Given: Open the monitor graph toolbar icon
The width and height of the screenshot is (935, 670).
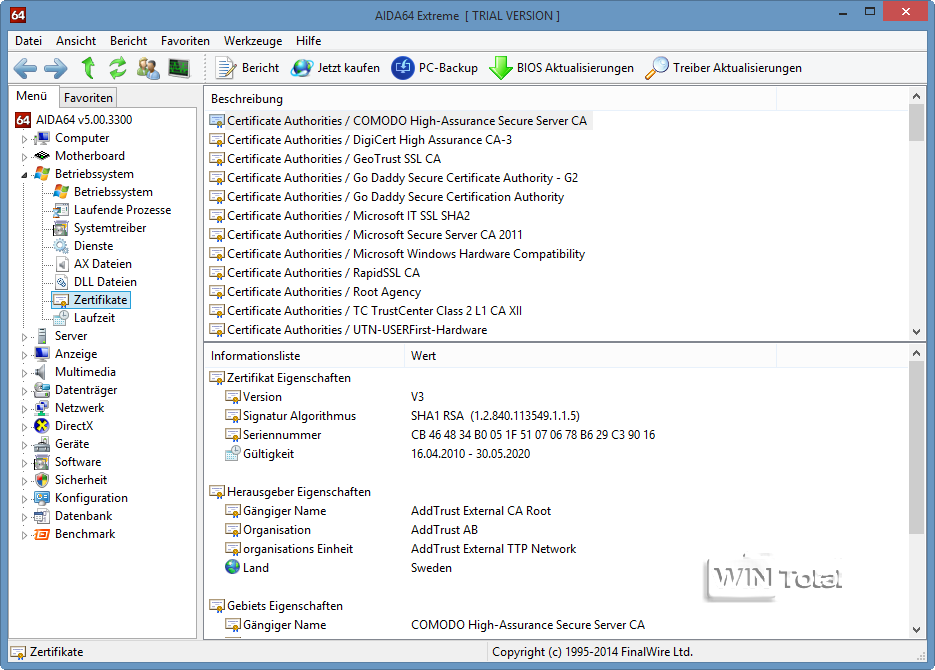Looking at the screenshot, I should (x=179, y=68).
